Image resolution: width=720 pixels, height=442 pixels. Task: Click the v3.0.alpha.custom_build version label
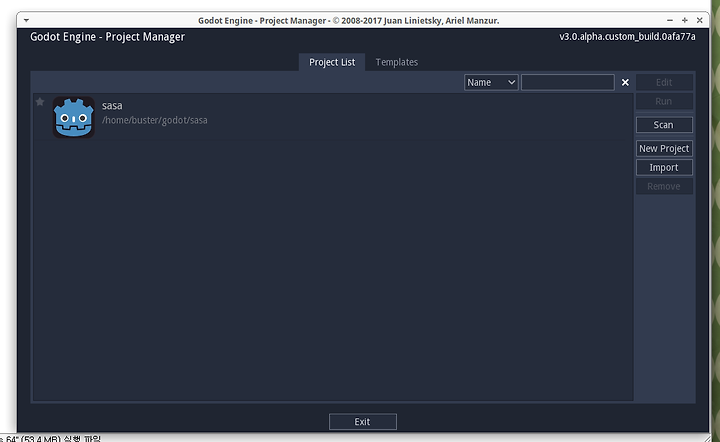627,37
